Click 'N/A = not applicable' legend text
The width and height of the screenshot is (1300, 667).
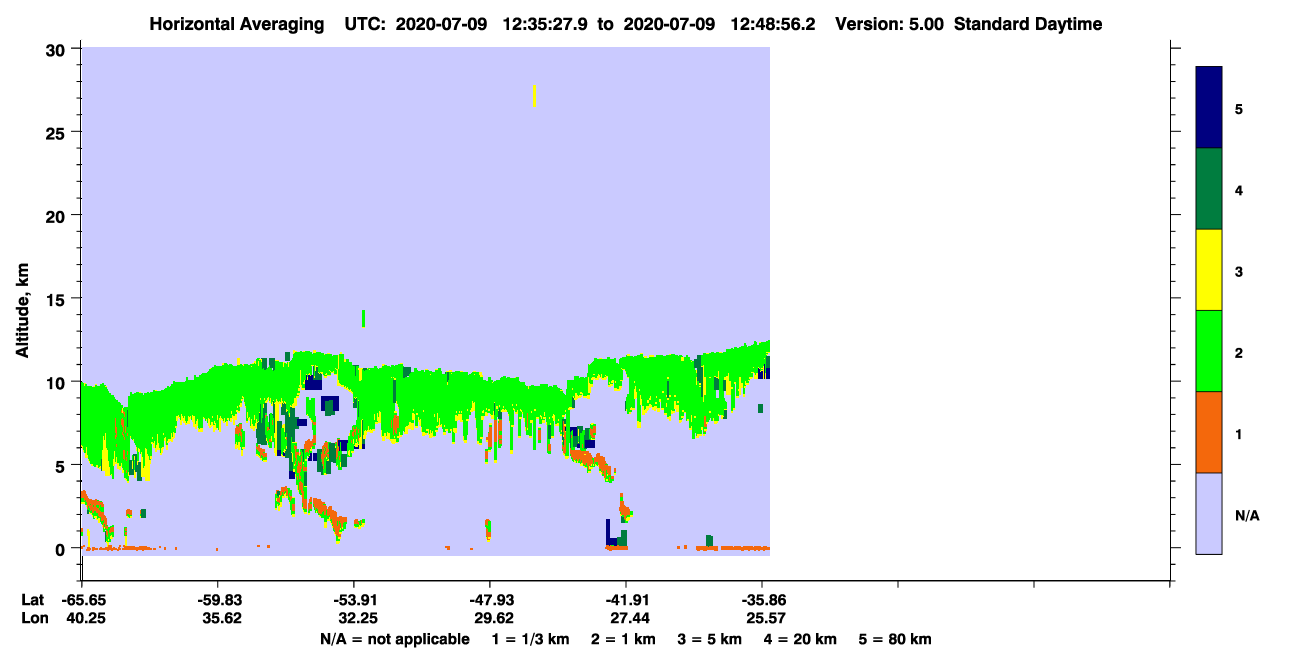395,639
